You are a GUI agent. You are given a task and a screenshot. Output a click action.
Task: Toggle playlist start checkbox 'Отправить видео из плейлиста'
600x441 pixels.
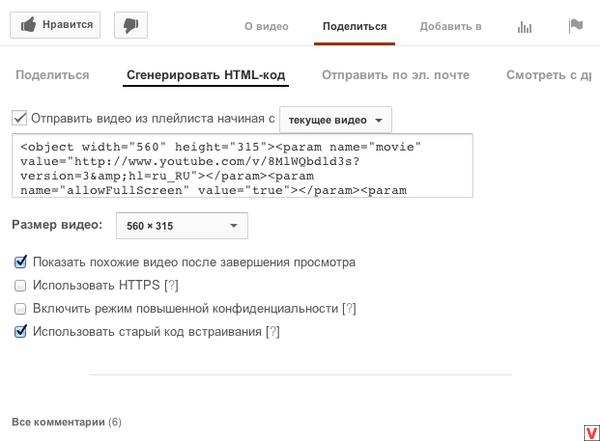pyautogui.click(x=19, y=118)
